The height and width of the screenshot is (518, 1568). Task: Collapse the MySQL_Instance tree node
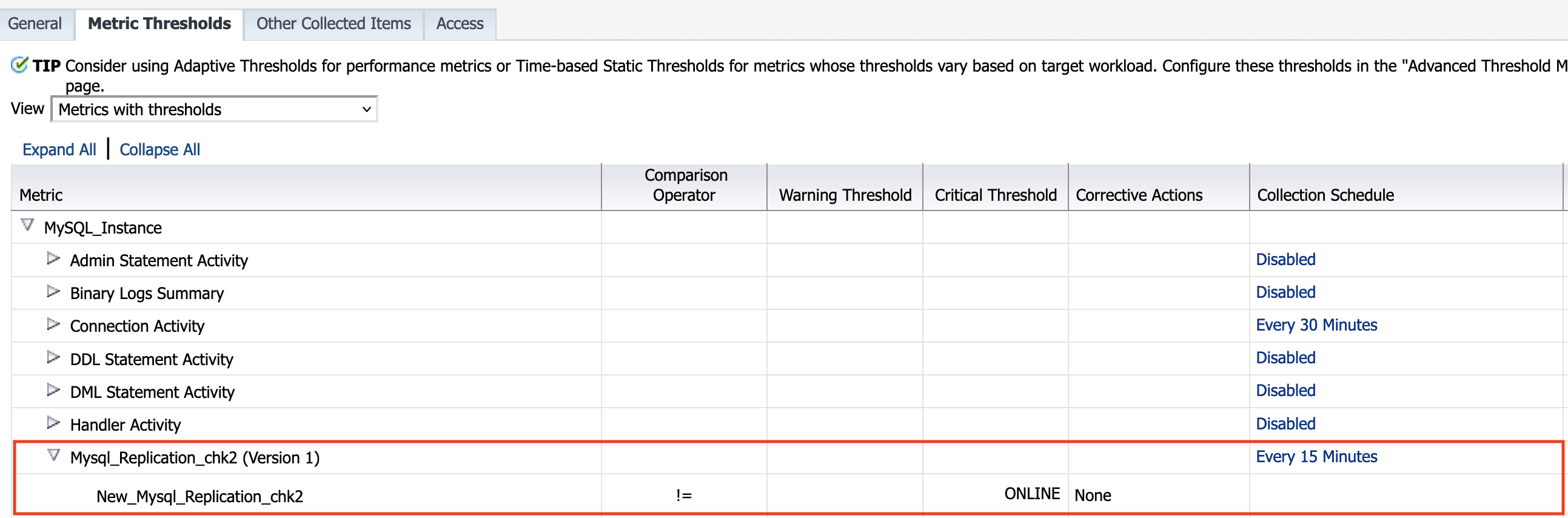coord(27,225)
